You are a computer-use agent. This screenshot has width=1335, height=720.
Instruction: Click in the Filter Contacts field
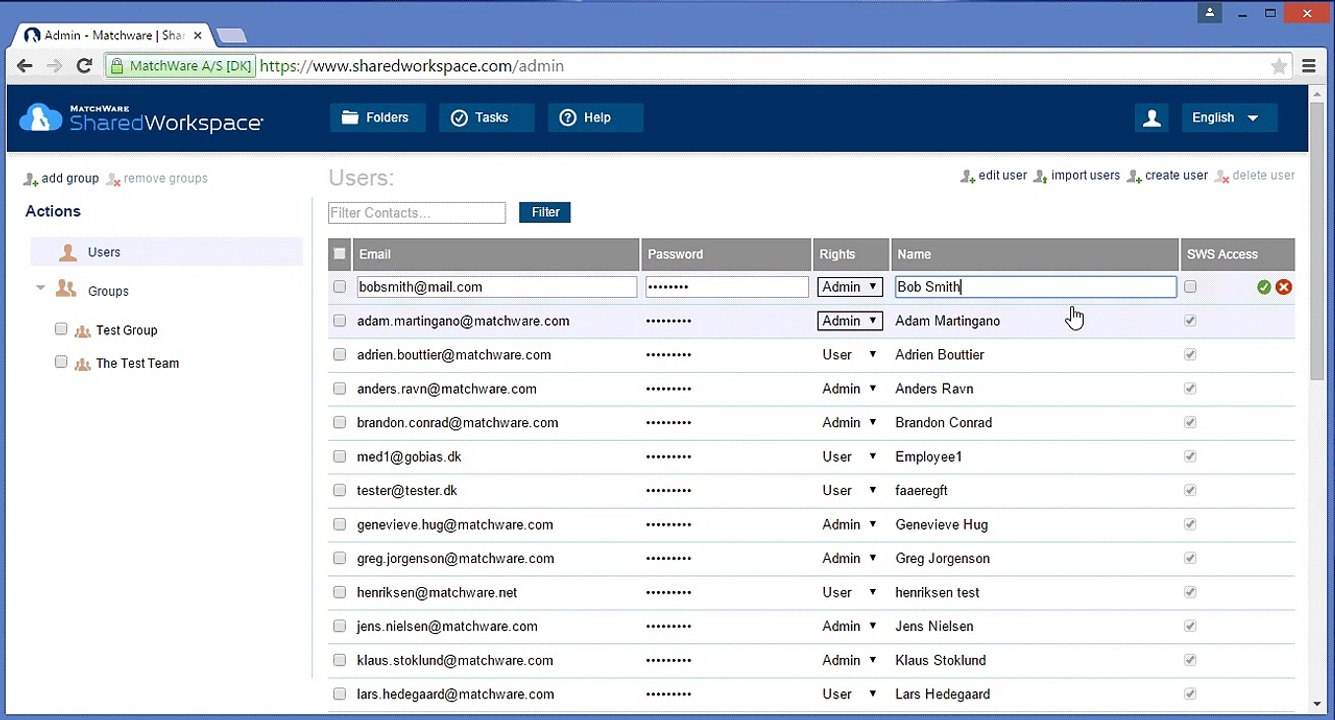(x=417, y=213)
